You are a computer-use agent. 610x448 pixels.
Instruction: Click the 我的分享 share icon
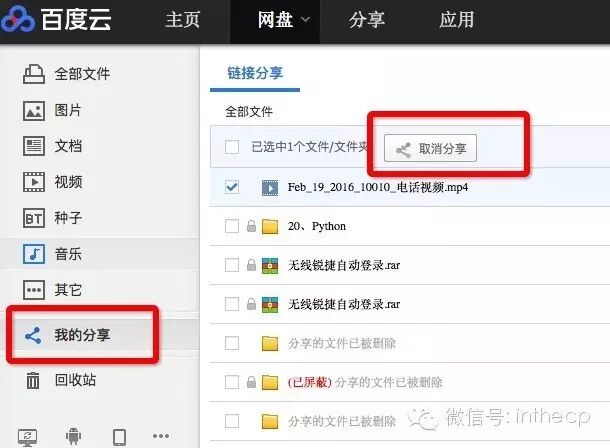pos(33,335)
